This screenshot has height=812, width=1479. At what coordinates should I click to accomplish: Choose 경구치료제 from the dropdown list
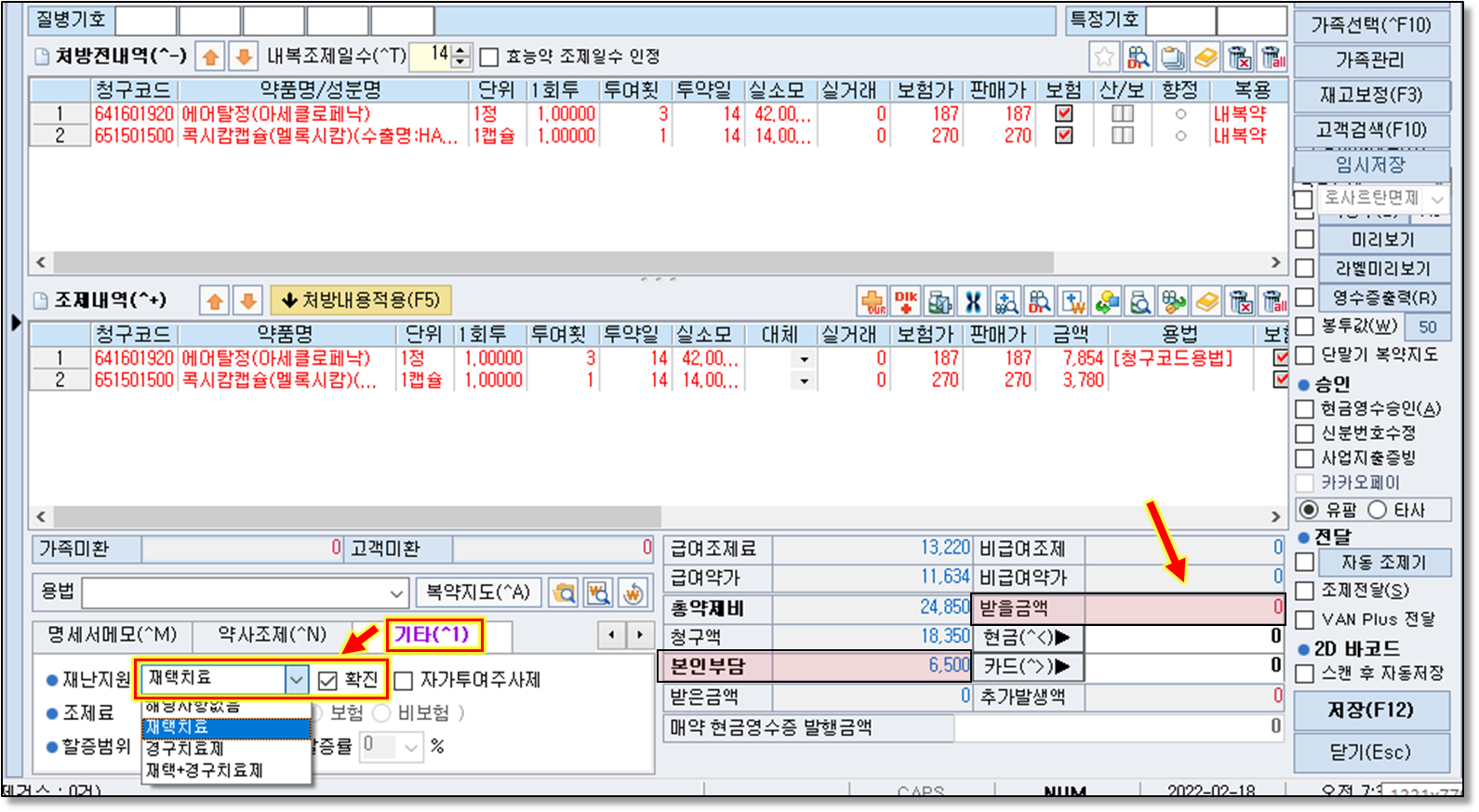point(186,749)
